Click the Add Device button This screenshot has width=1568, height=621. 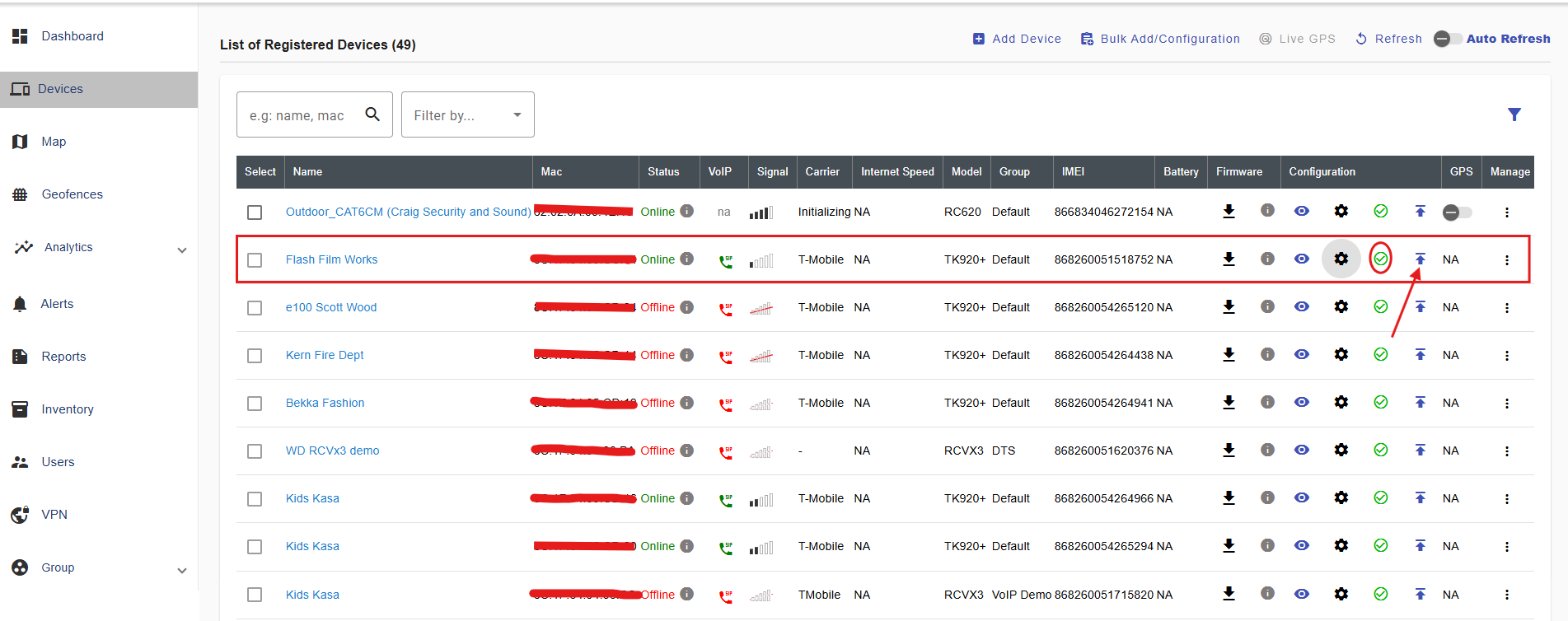[1017, 39]
